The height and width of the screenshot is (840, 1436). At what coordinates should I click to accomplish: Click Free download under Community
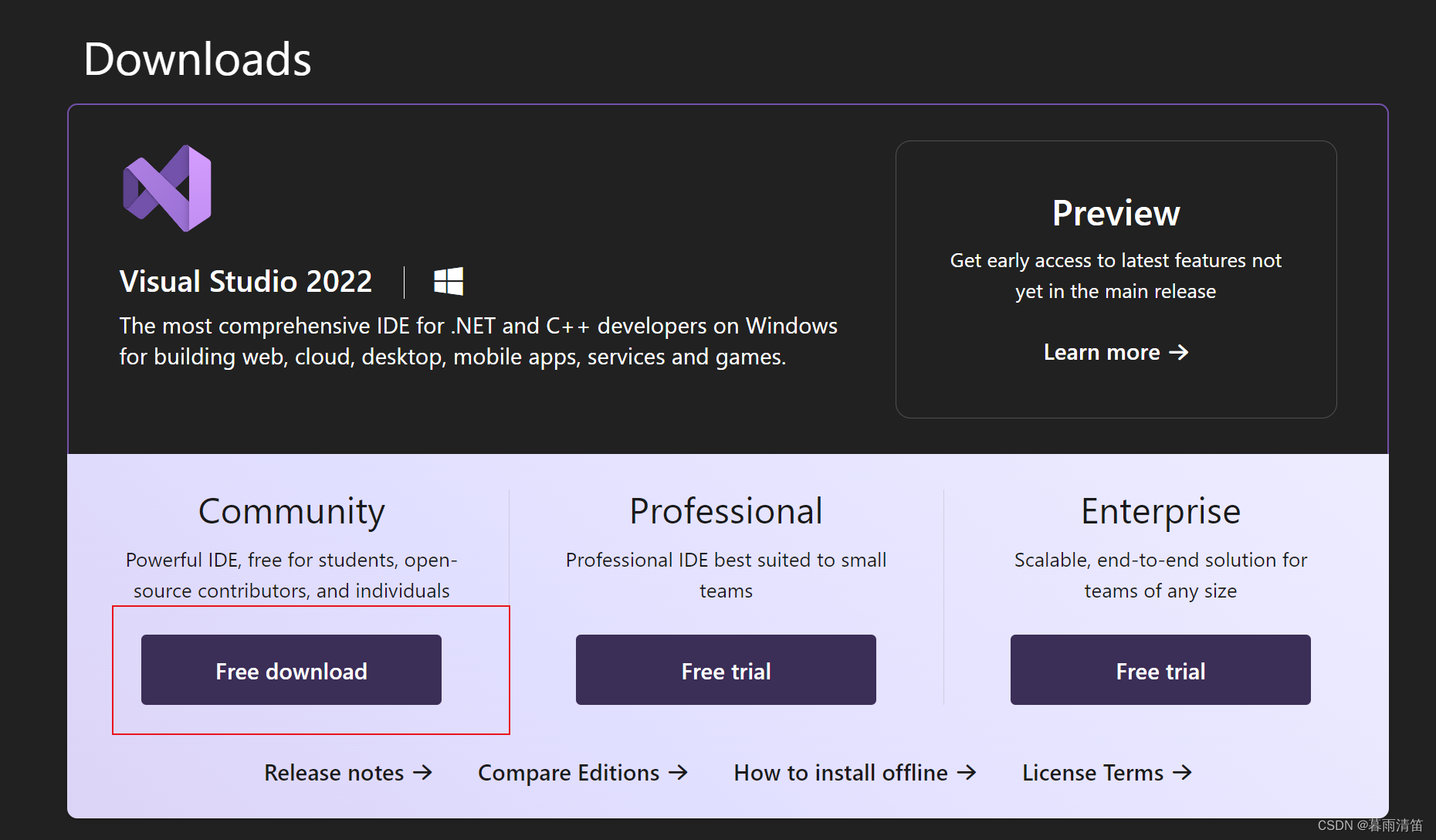point(291,670)
